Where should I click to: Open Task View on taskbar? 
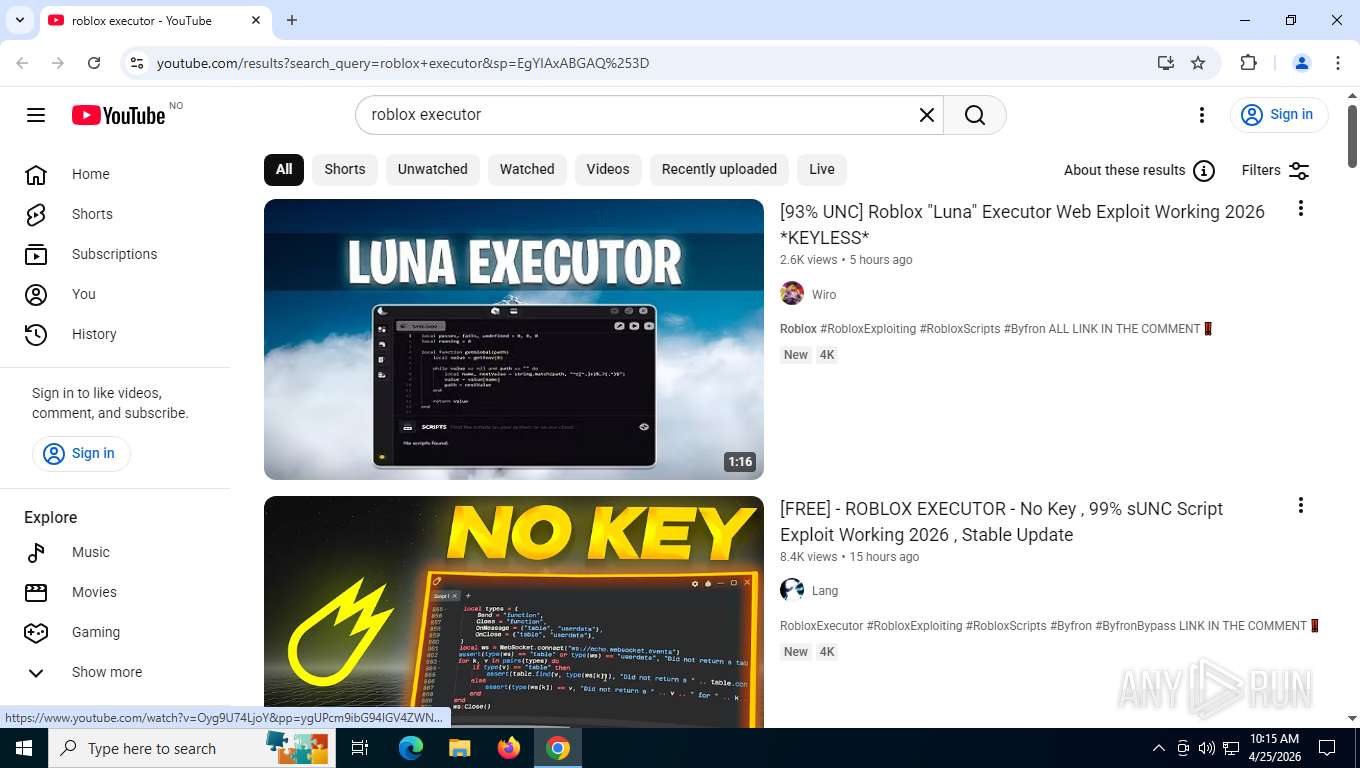pyautogui.click(x=360, y=748)
